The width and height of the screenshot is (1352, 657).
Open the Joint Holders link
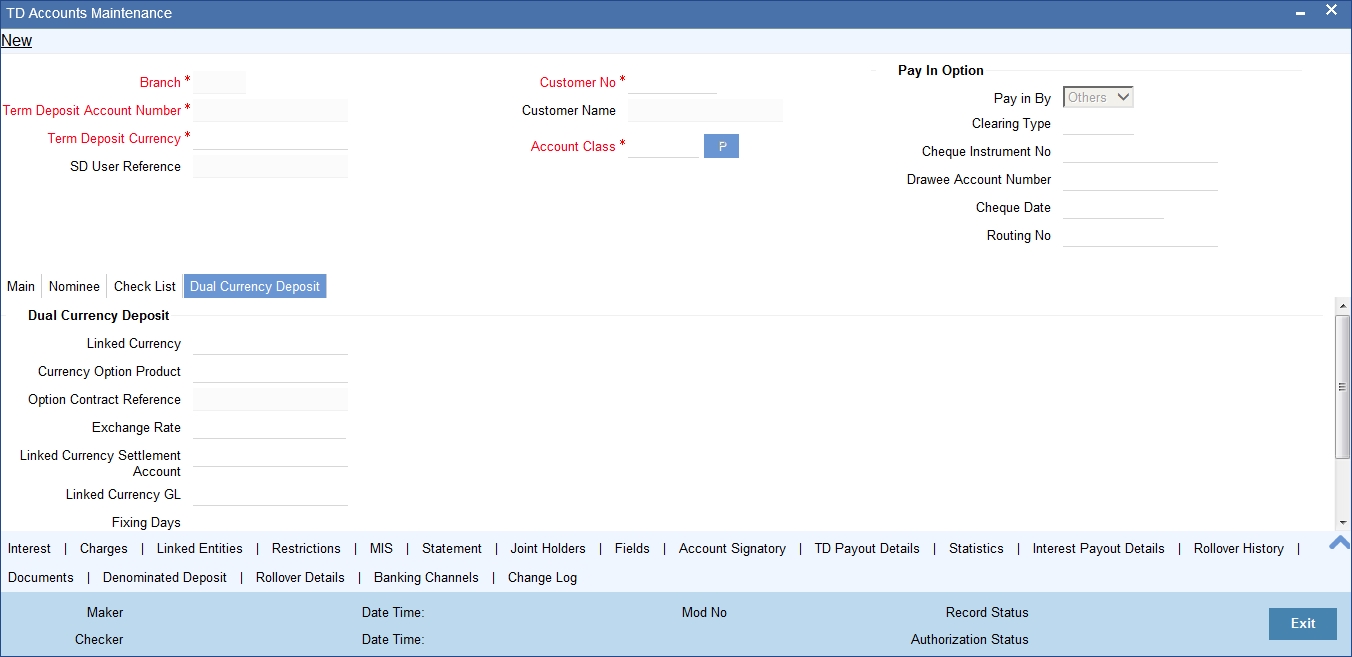[548, 548]
